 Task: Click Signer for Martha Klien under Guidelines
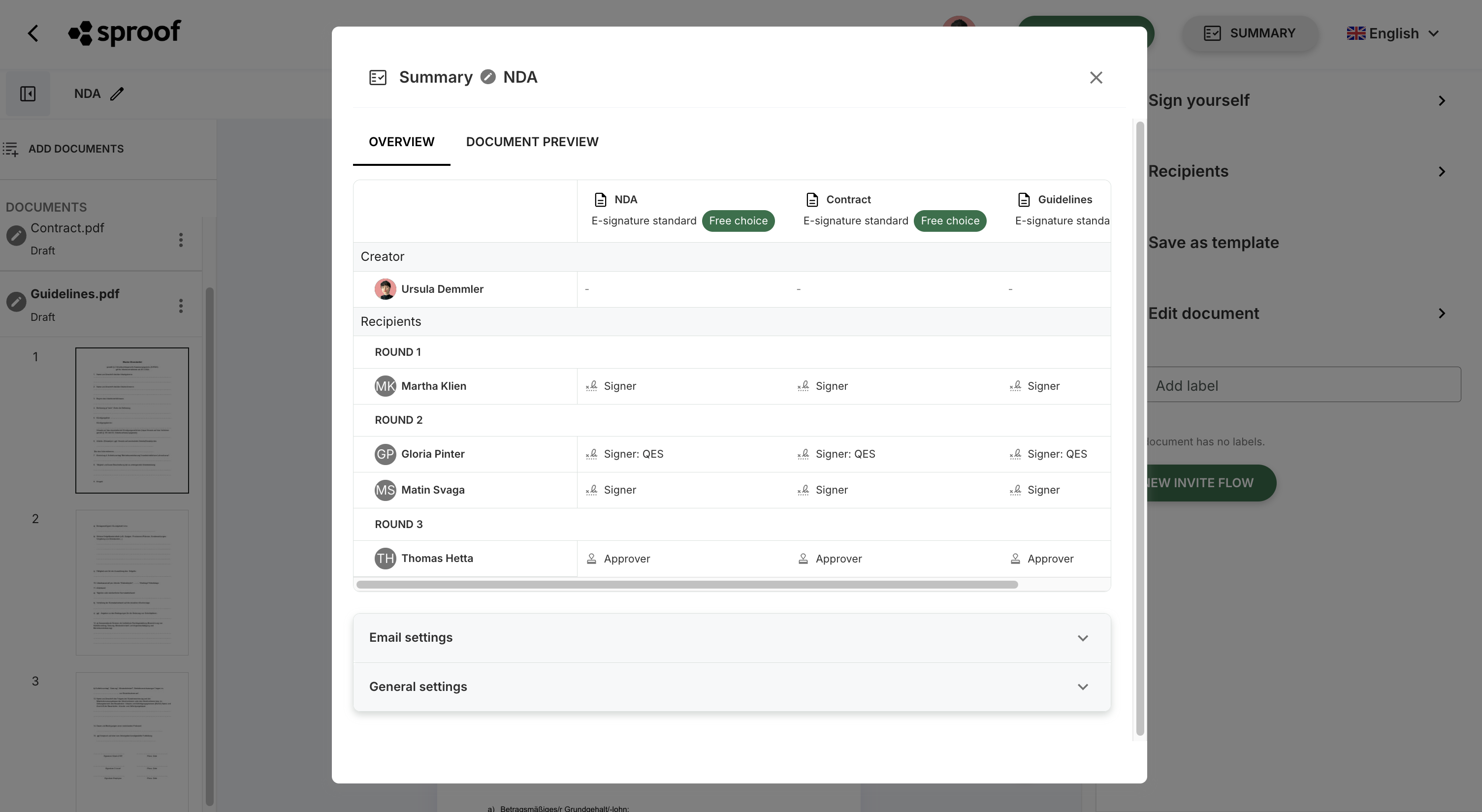pyautogui.click(x=1044, y=386)
